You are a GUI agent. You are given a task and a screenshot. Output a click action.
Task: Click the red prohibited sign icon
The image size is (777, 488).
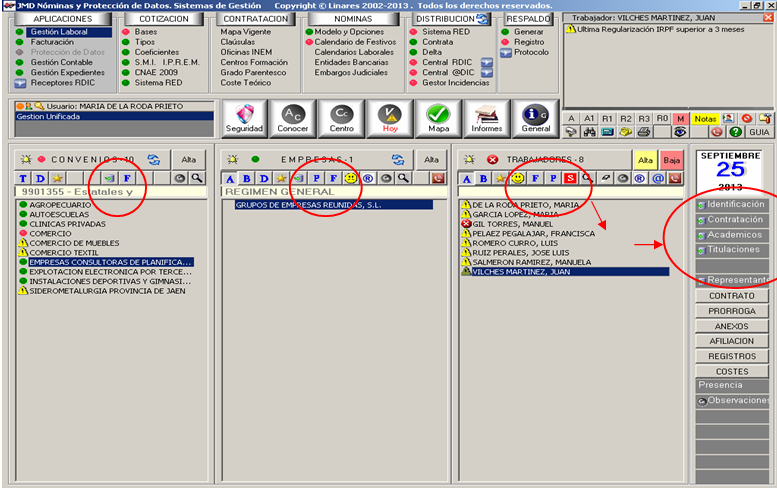coord(747,119)
